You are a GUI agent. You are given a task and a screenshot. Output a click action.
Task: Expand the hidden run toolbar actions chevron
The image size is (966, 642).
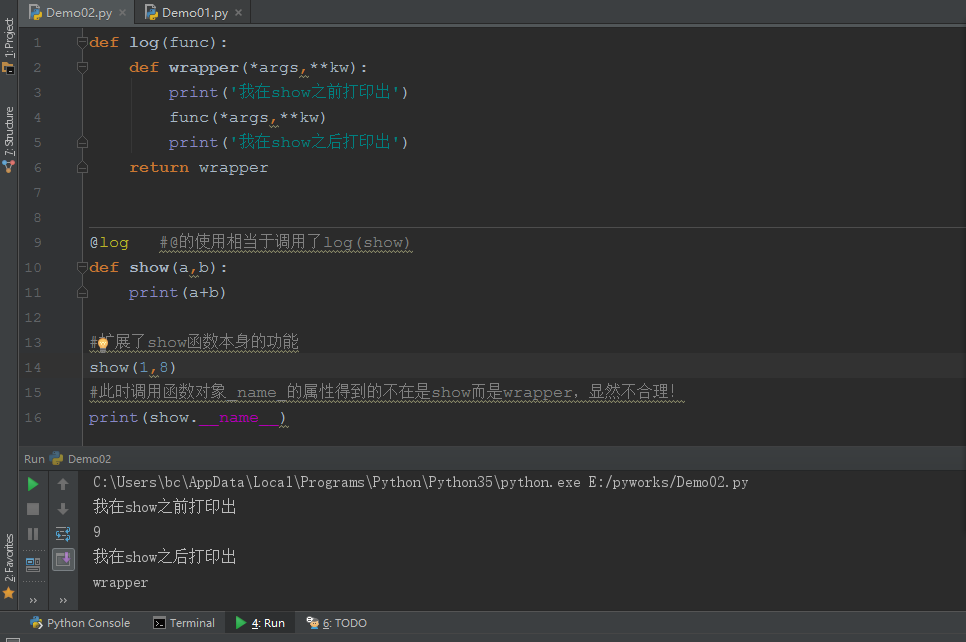[33, 600]
